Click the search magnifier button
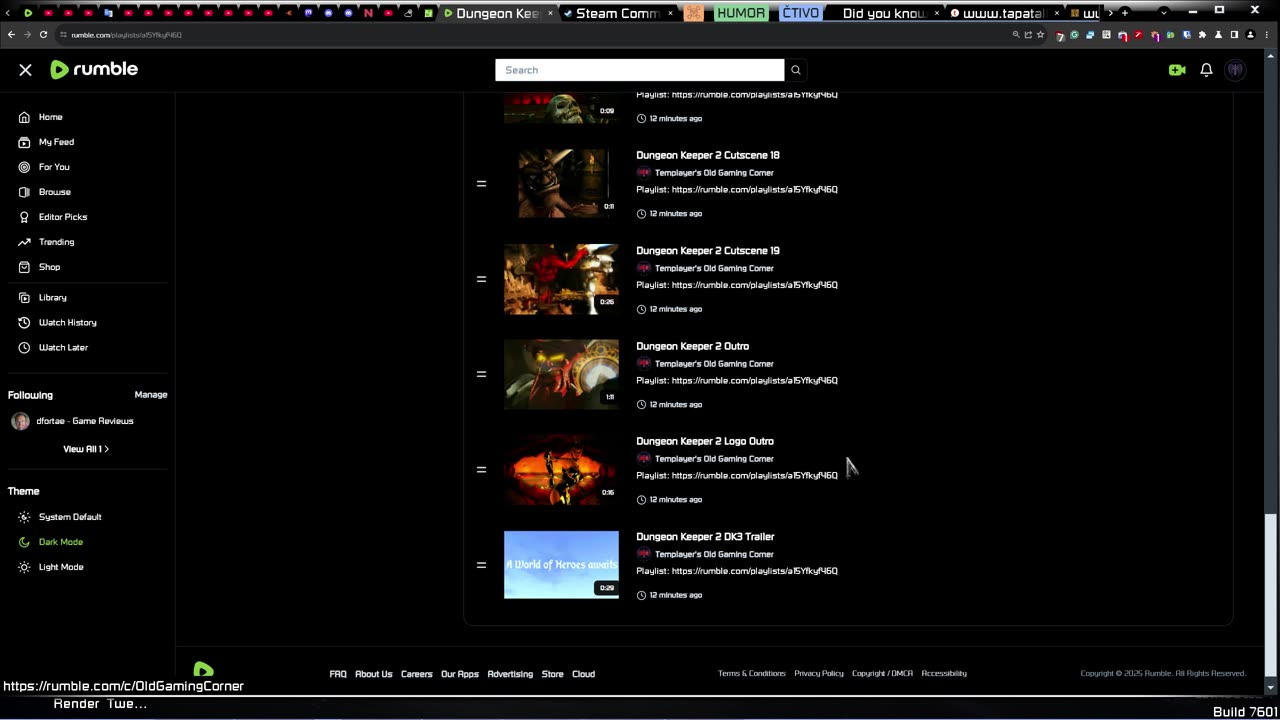This screenshot has width=1280, height=720. (x=796, y=70)
